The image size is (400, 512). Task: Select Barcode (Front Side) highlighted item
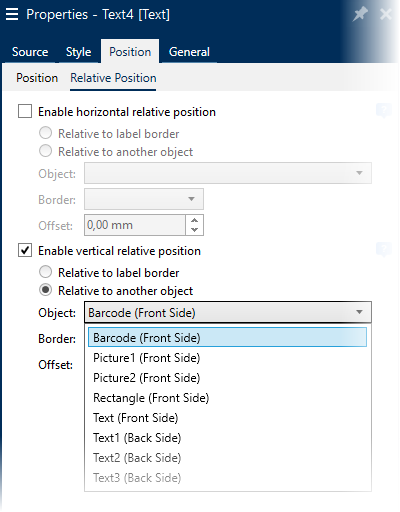pyautogui.click(x=227, y=337)
